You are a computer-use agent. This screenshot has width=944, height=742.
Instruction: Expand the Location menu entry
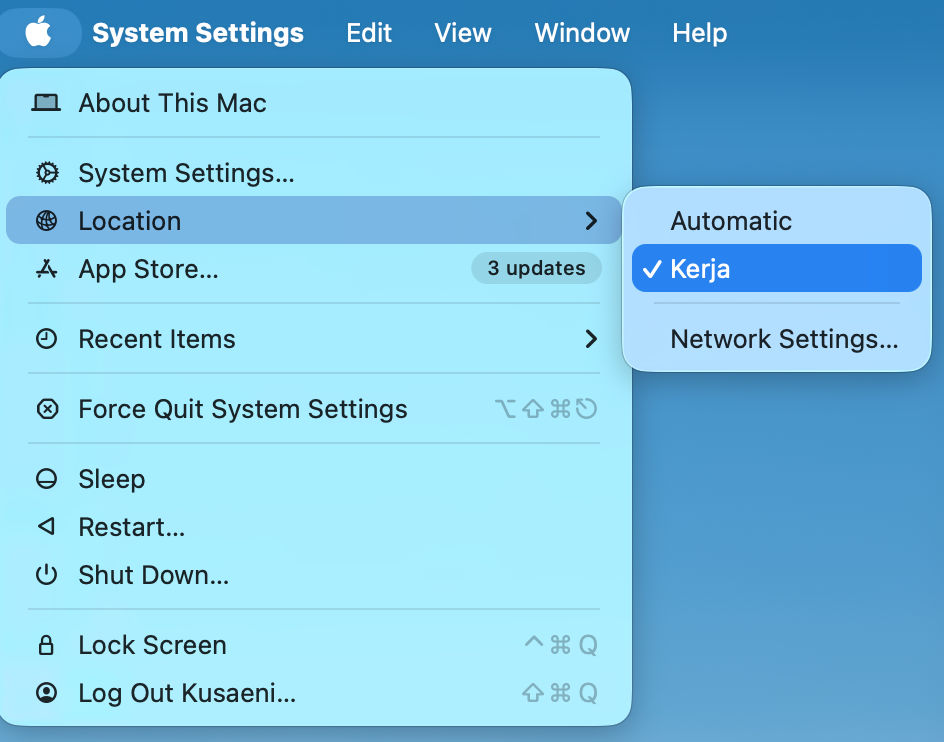(x=130, y=220)
